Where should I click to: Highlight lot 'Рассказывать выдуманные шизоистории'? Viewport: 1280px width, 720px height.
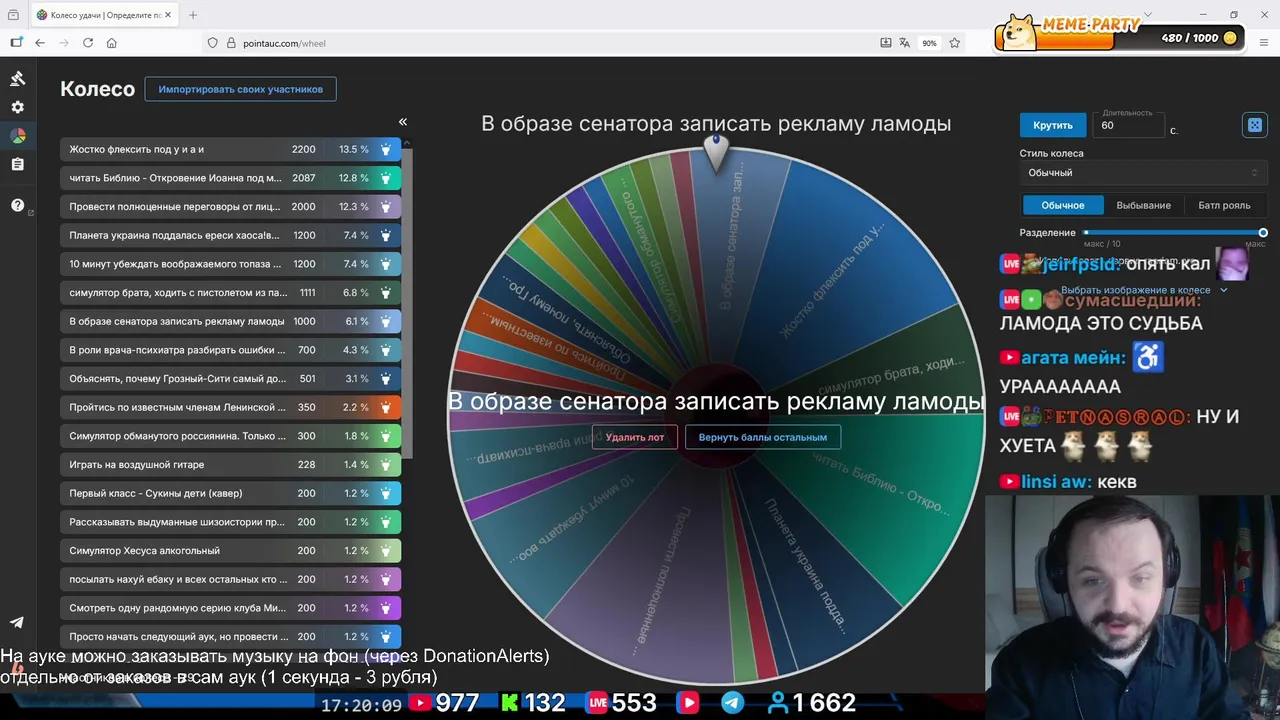[x=386, y=522]
